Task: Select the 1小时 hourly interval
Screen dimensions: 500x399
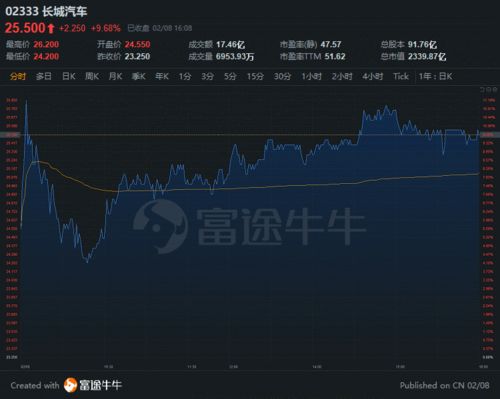Action: tap(311, 76)
